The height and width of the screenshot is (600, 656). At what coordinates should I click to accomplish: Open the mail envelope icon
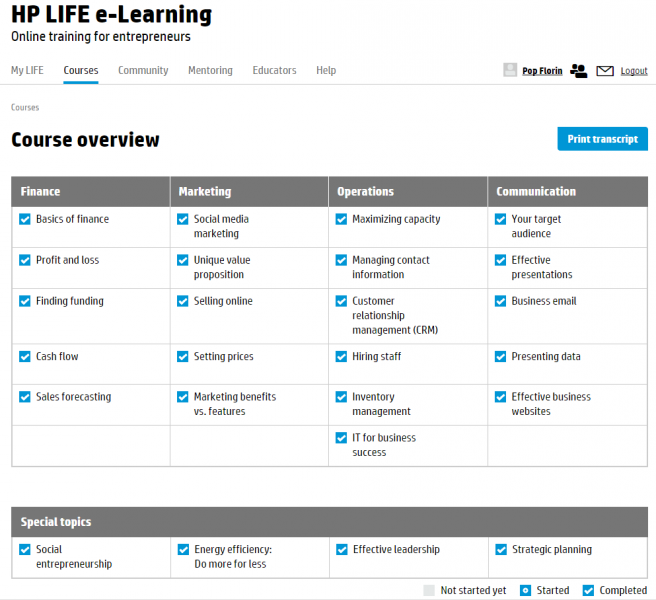pyautogui.click(x=605, y=71)
